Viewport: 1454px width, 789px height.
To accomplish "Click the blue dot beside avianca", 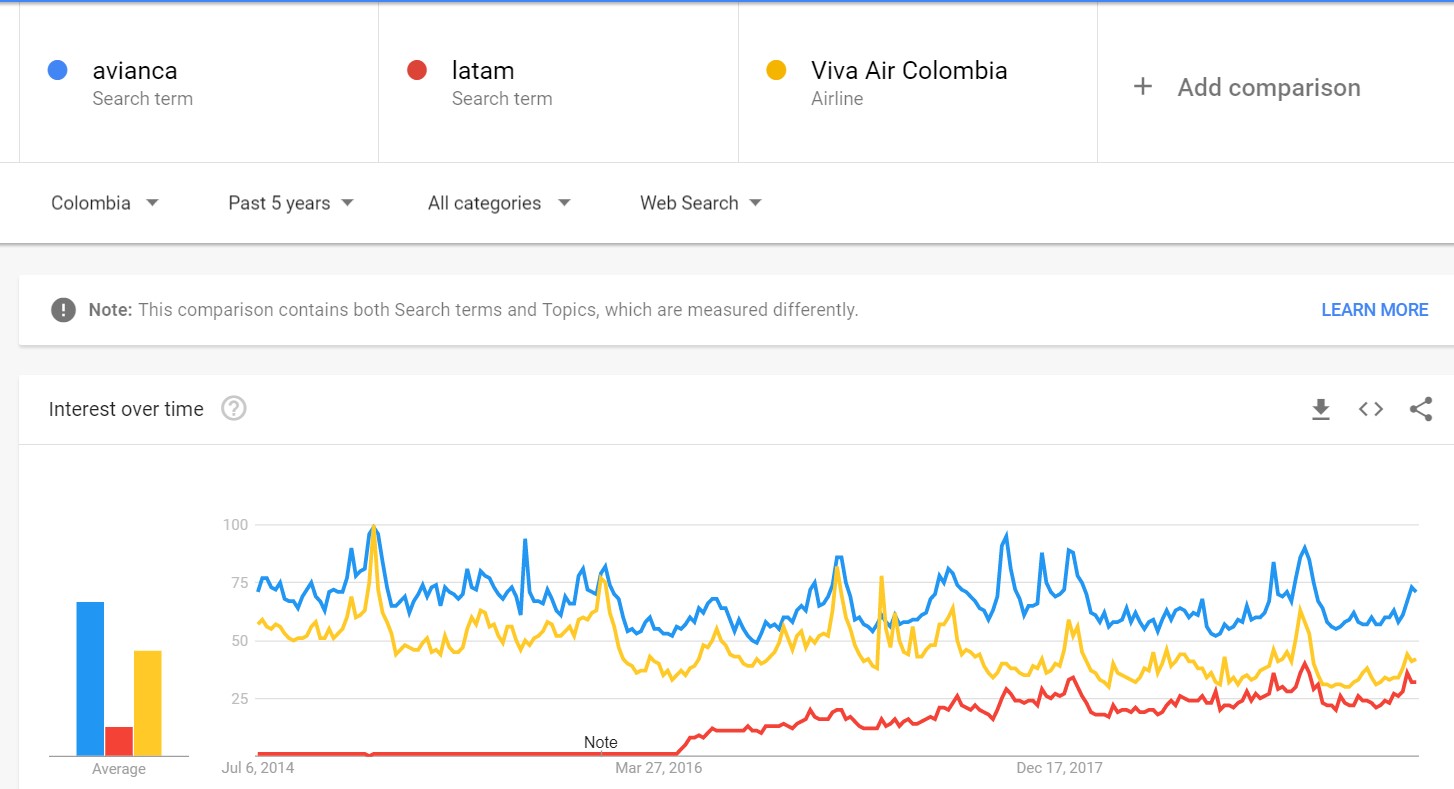I will (x=58, y=70).
